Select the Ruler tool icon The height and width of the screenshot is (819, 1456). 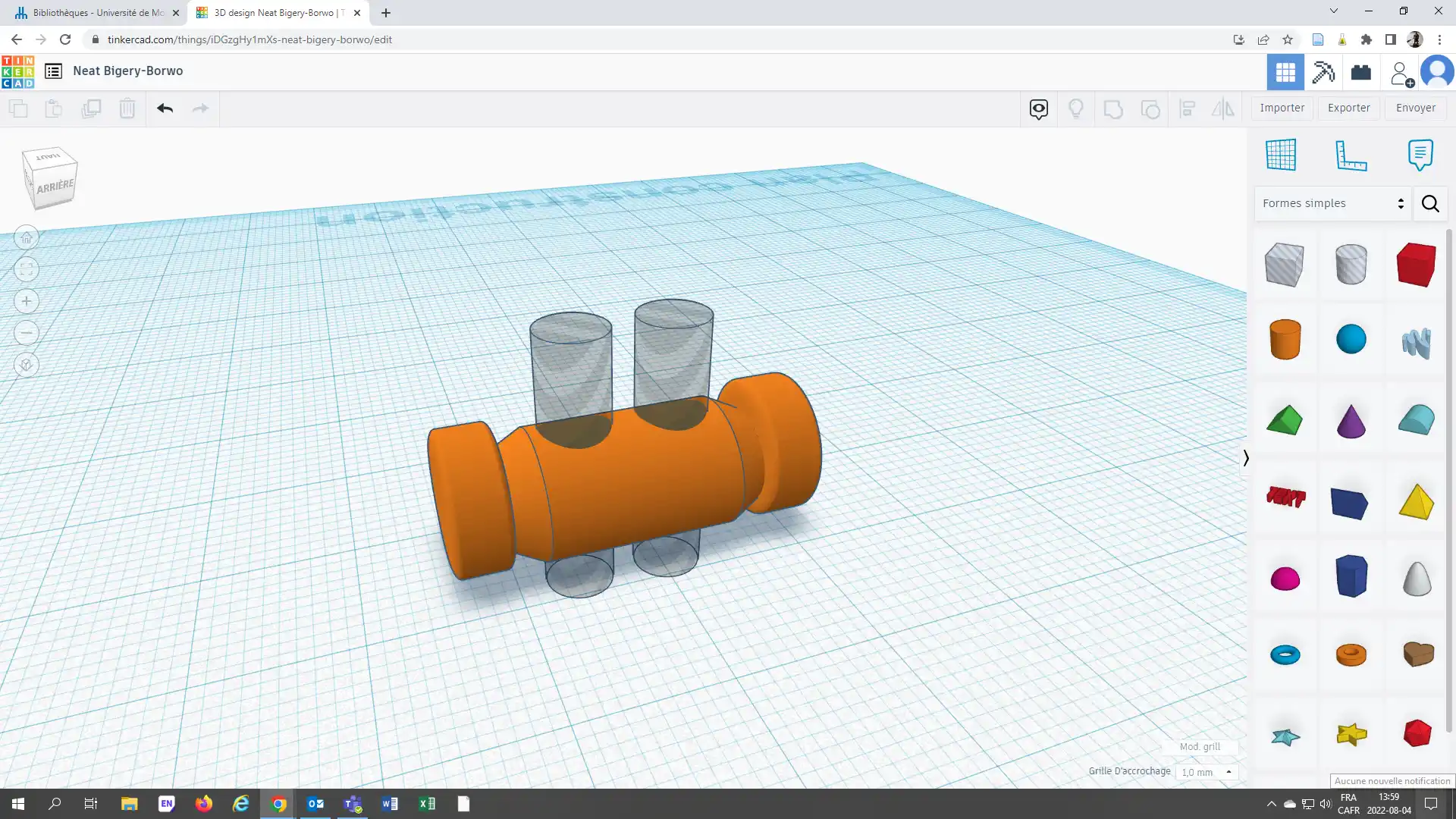click(x=1351, y=155)
